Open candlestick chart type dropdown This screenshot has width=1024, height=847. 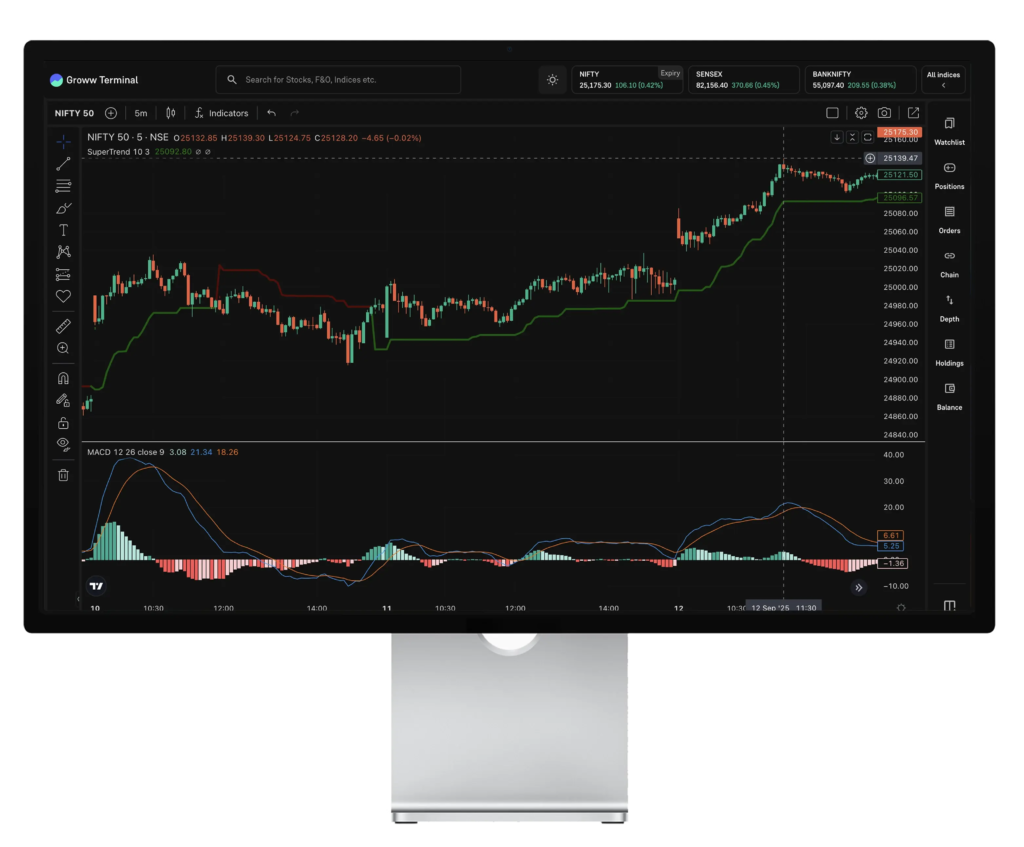click(x=170, y=113)
